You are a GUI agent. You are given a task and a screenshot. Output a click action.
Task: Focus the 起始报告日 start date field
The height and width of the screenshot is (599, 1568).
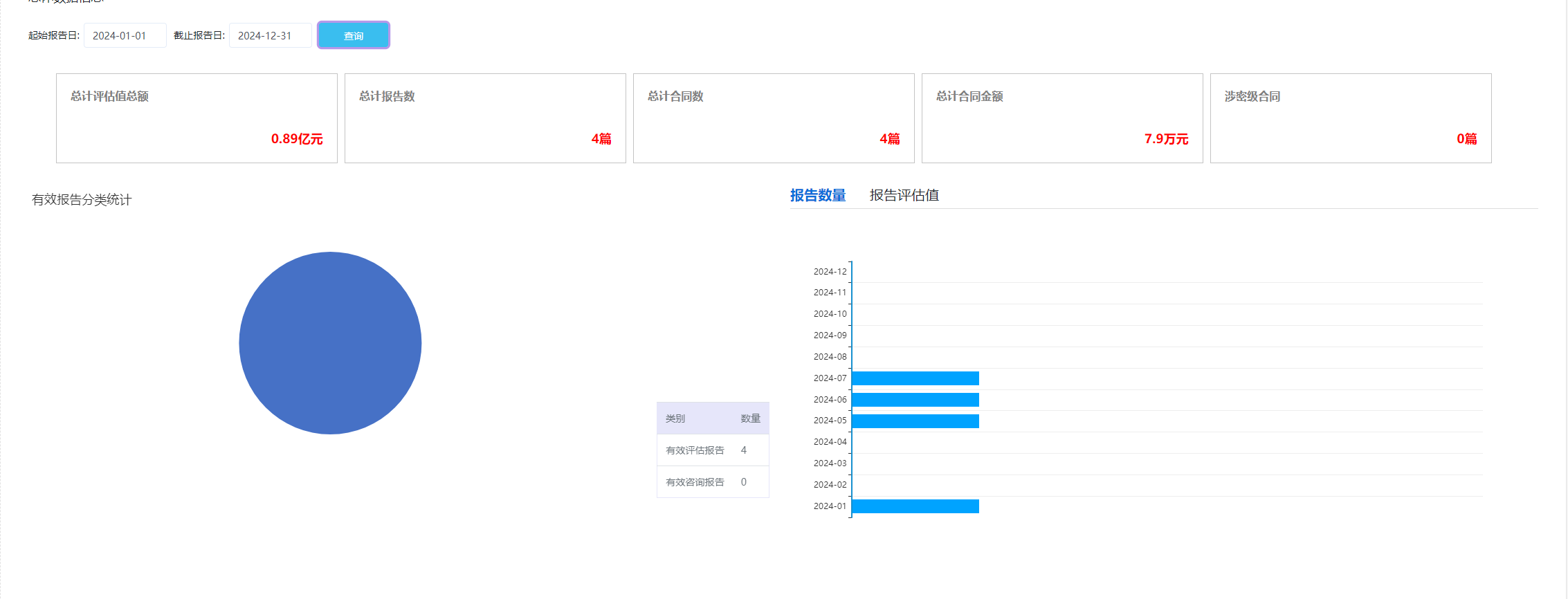click(x=125, y=35)
